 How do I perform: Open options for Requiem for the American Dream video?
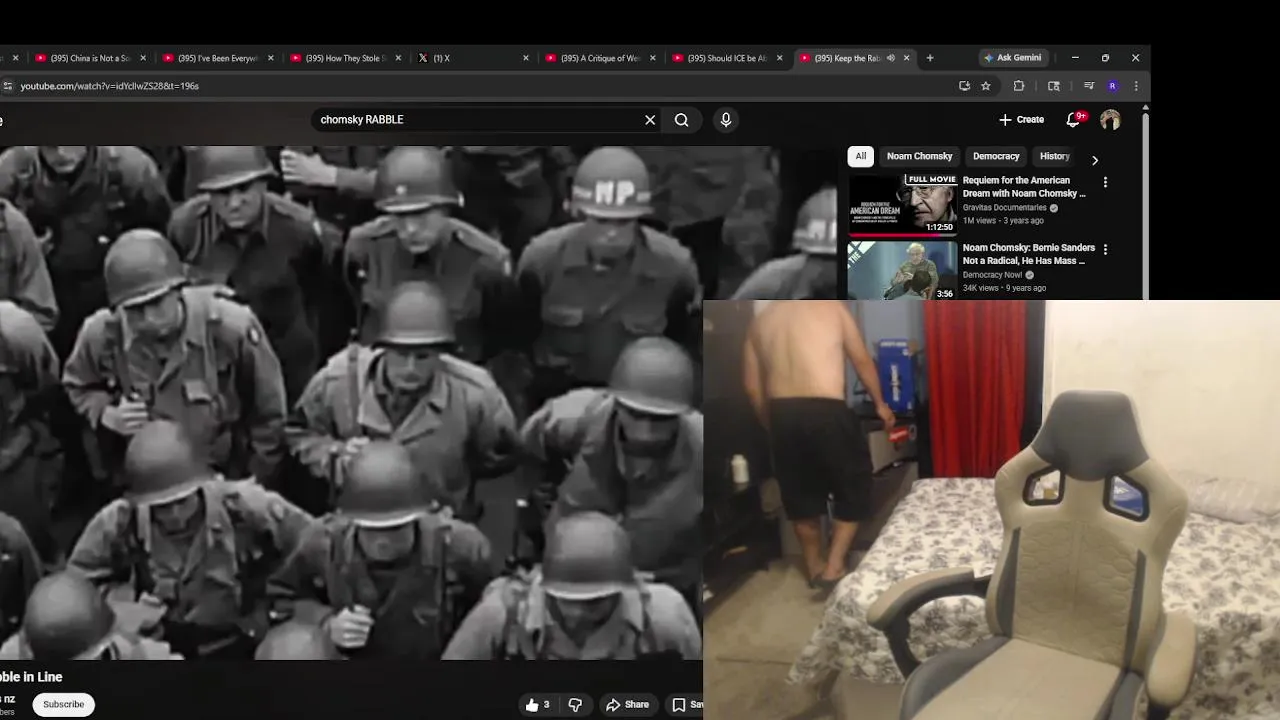1105,182
